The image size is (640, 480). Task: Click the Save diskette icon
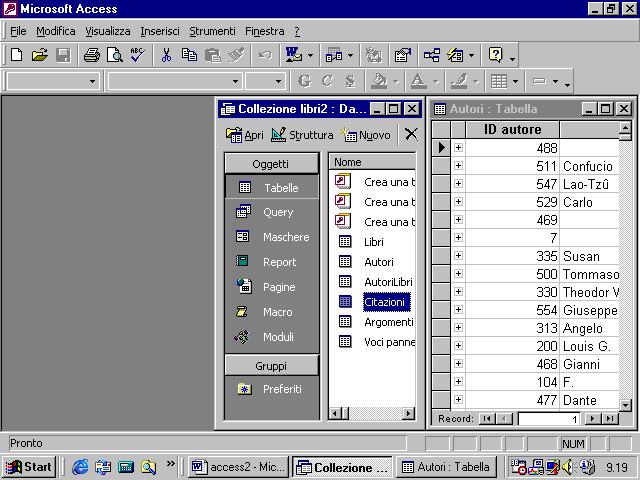[63, 55]
